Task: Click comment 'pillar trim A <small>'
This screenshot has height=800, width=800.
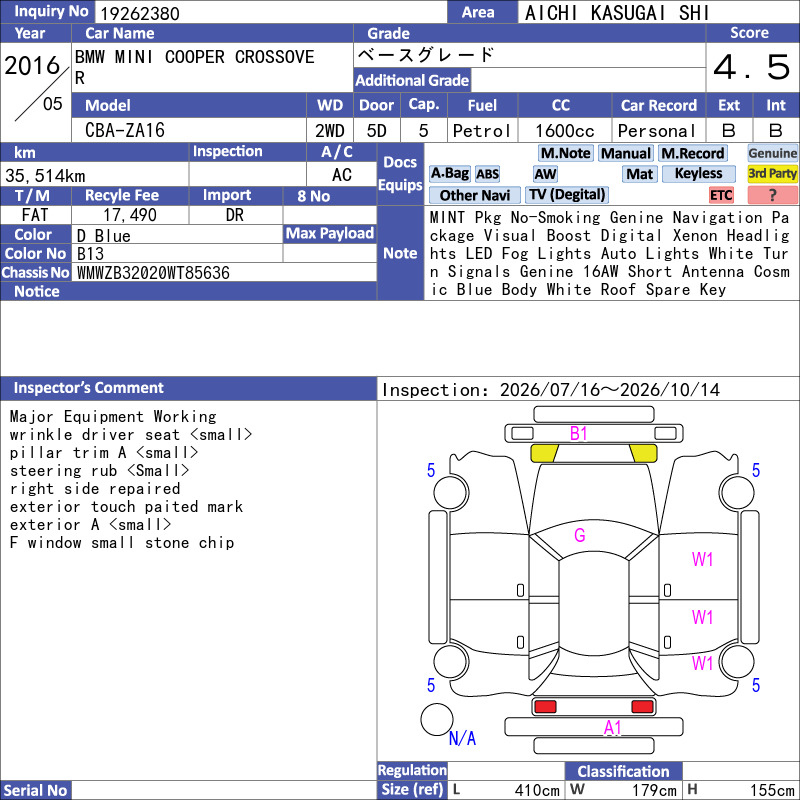Action: click(104, 453)
